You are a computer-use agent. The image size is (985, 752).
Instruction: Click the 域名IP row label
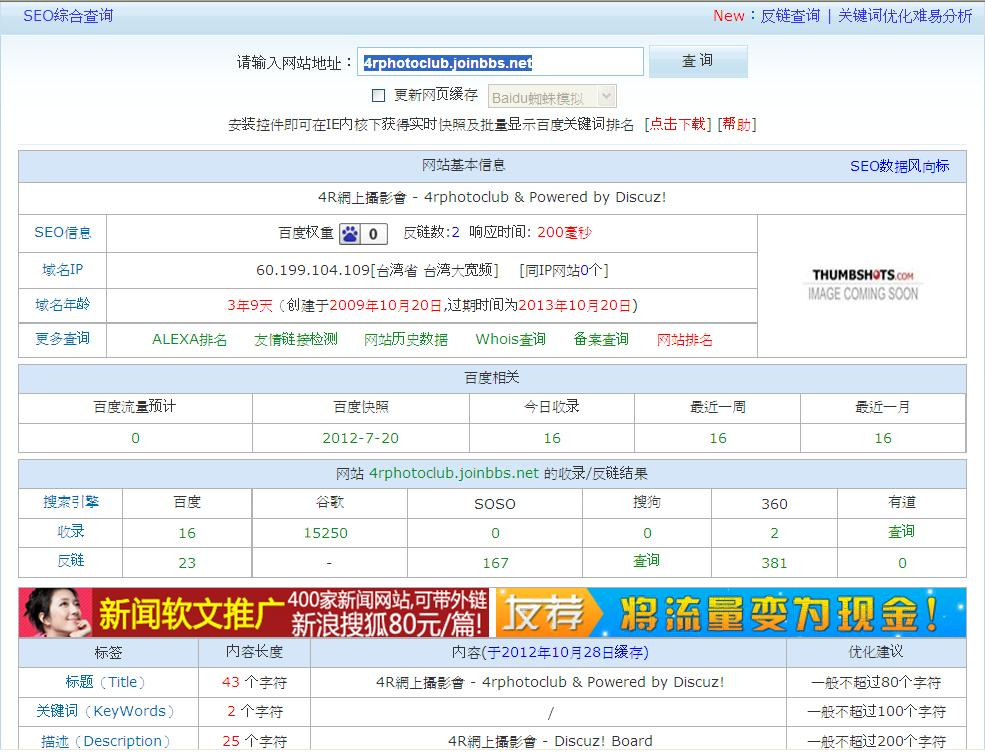coord(63,270)
